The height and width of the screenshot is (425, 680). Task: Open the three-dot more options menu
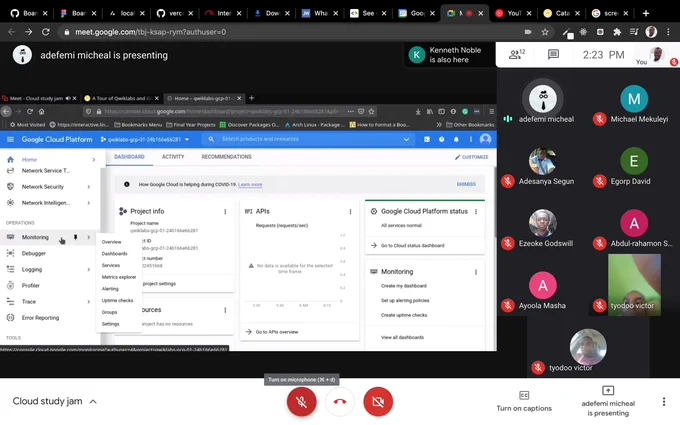click(664, 402)
